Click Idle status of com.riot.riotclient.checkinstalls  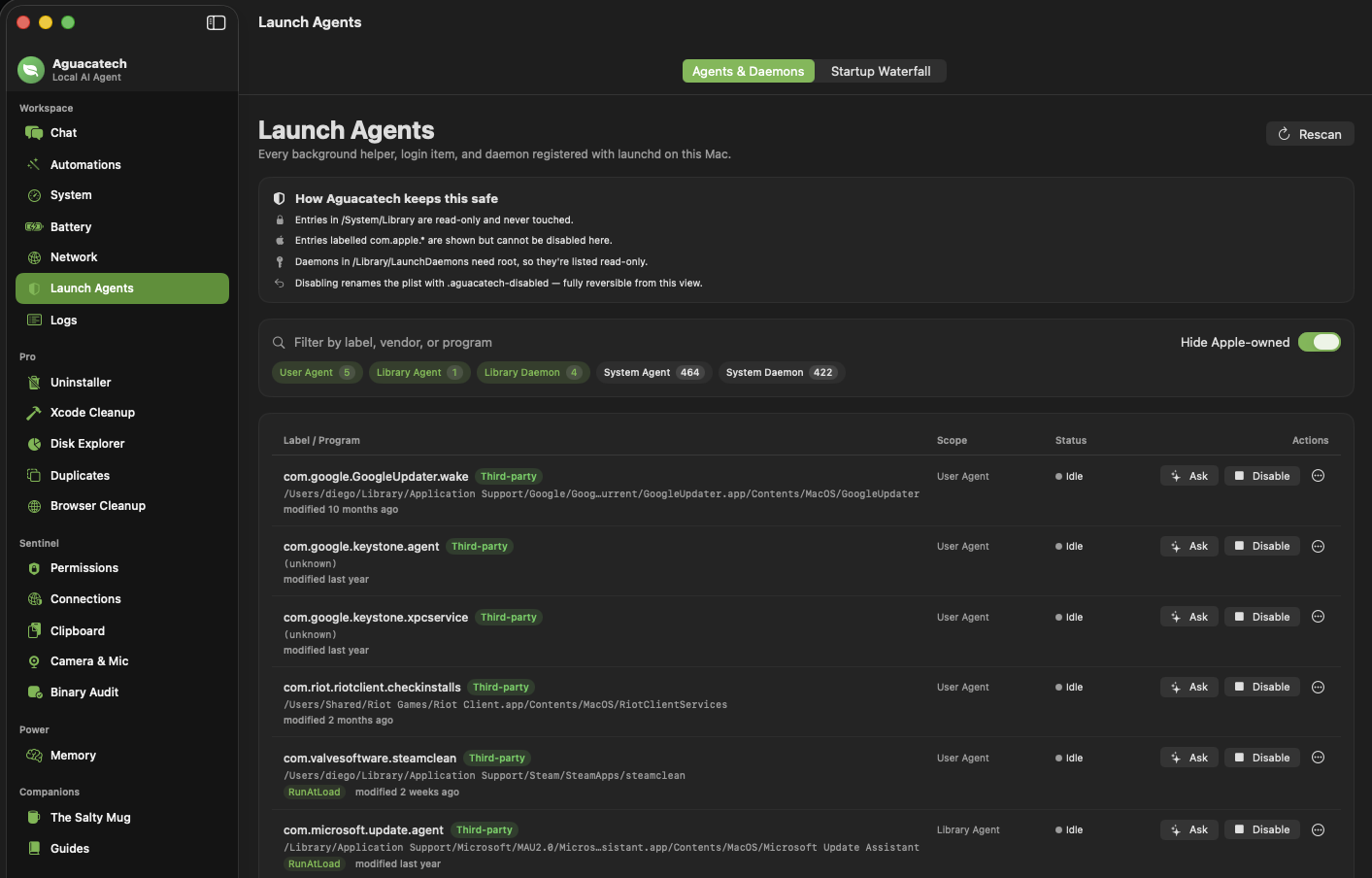pyautogui.click(x=1069, y=688)
